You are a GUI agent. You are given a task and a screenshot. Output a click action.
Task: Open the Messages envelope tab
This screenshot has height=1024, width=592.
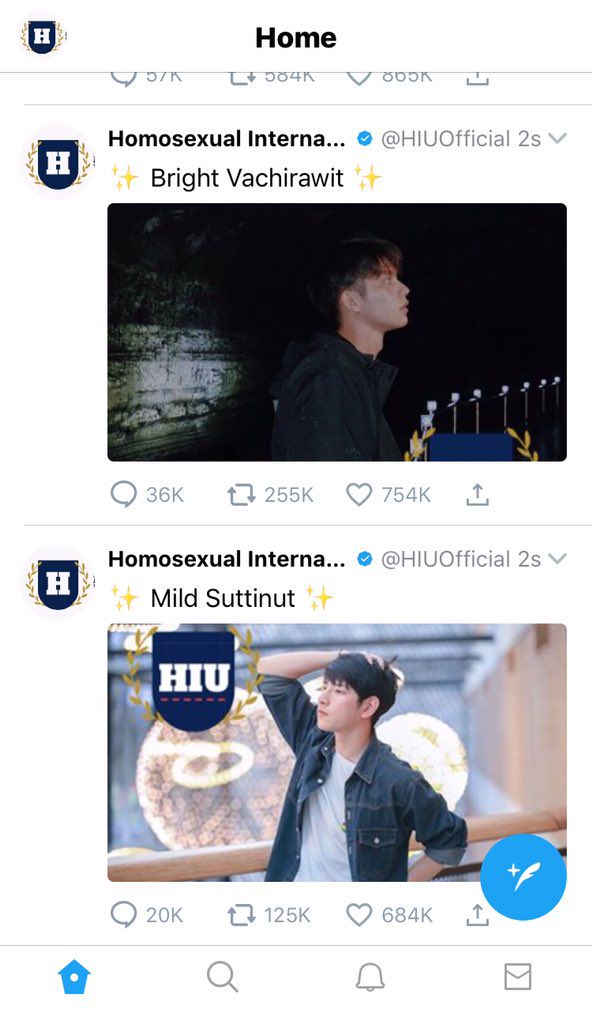(x=518, y=977)
